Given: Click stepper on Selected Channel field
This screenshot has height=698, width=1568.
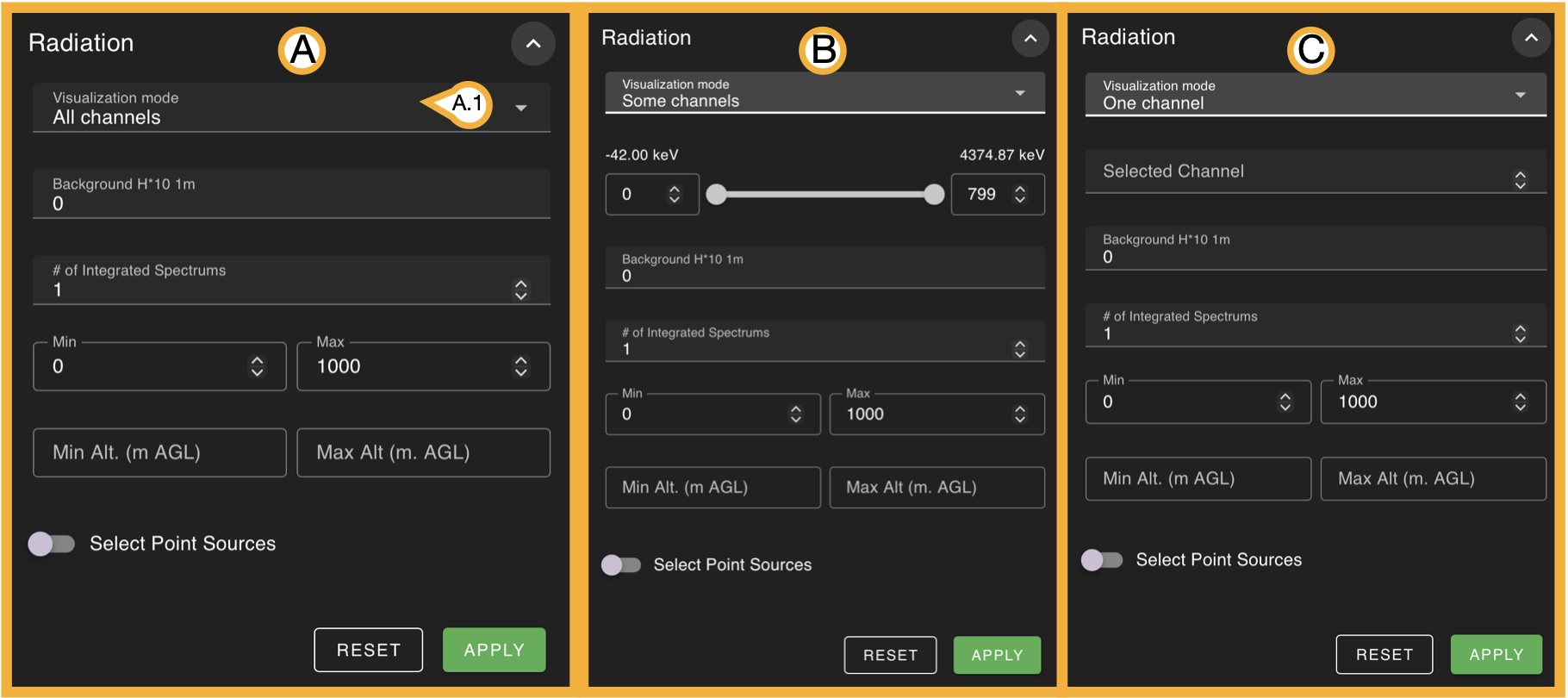Looking at the screenshot, I should (x=1520, y=179).
